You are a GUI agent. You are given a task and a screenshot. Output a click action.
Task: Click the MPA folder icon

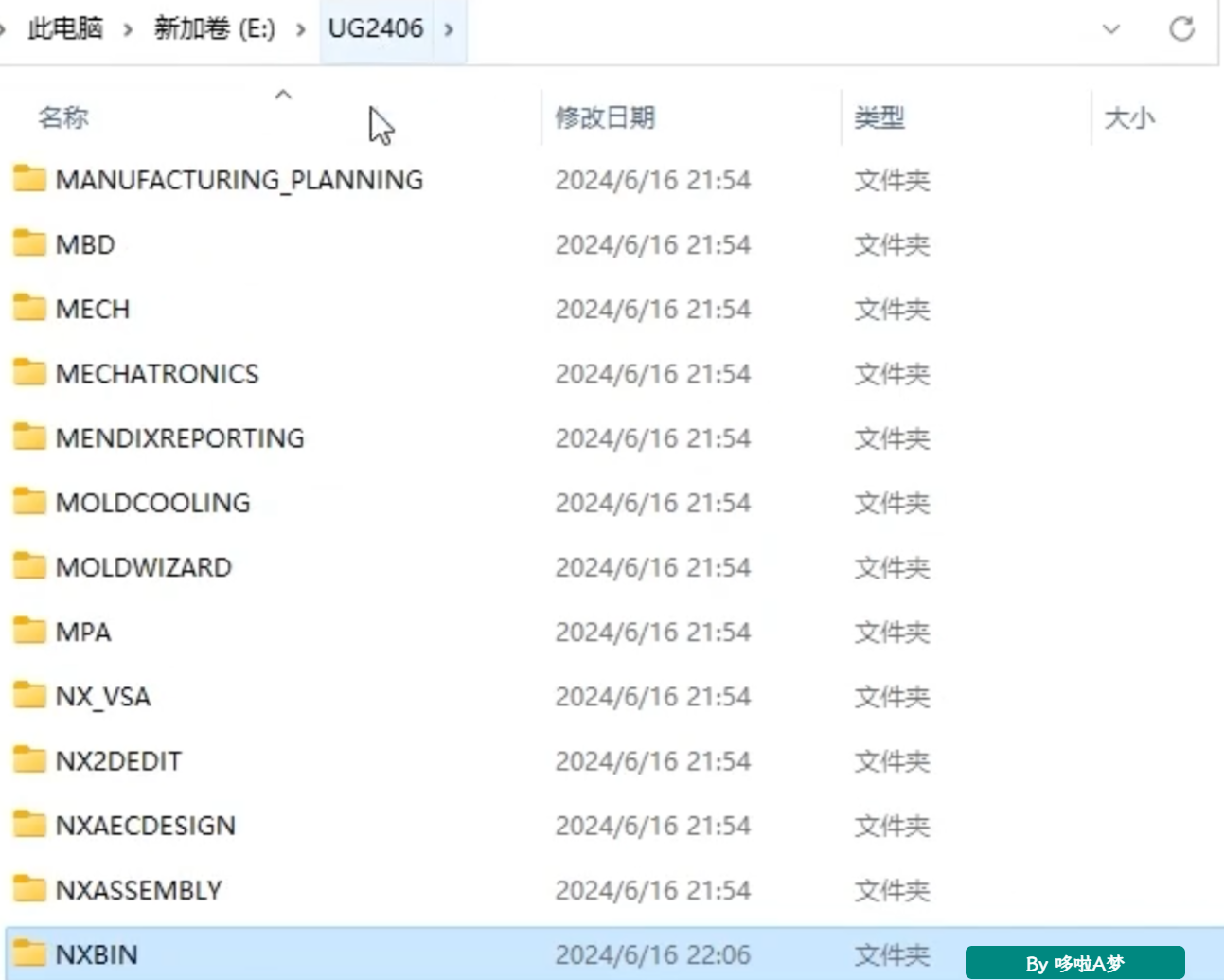29,630
